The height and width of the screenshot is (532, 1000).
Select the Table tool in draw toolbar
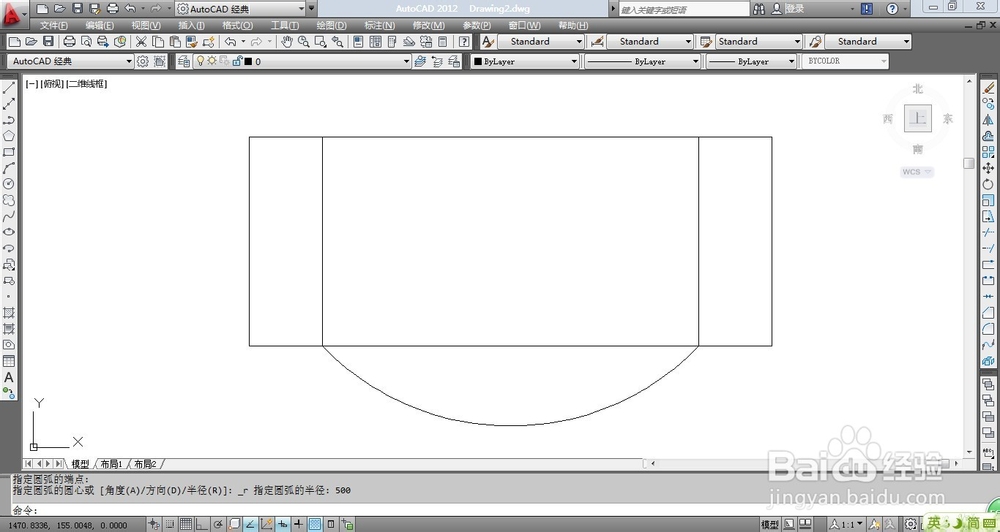pos(9,361)
